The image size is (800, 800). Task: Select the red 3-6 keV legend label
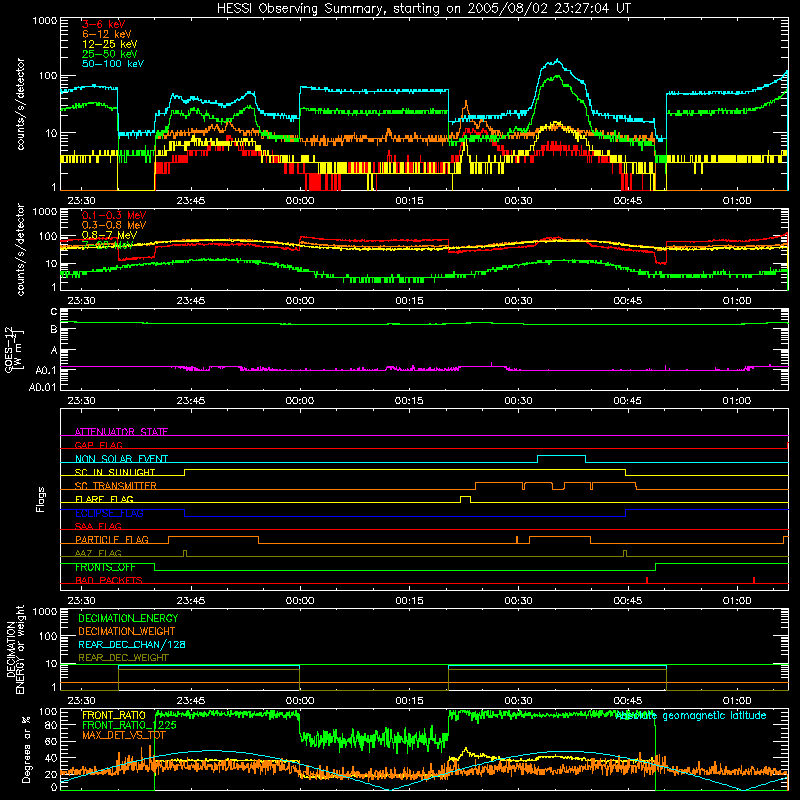click(103, 24)
